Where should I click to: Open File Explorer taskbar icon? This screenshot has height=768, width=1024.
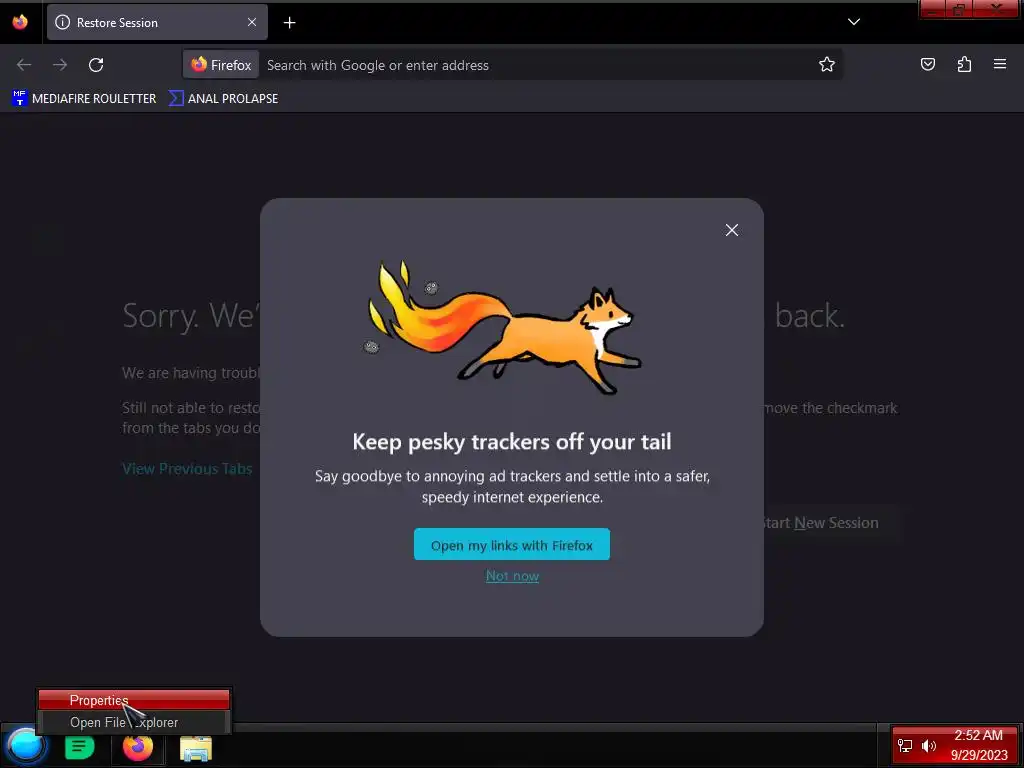tap(196, 748)
